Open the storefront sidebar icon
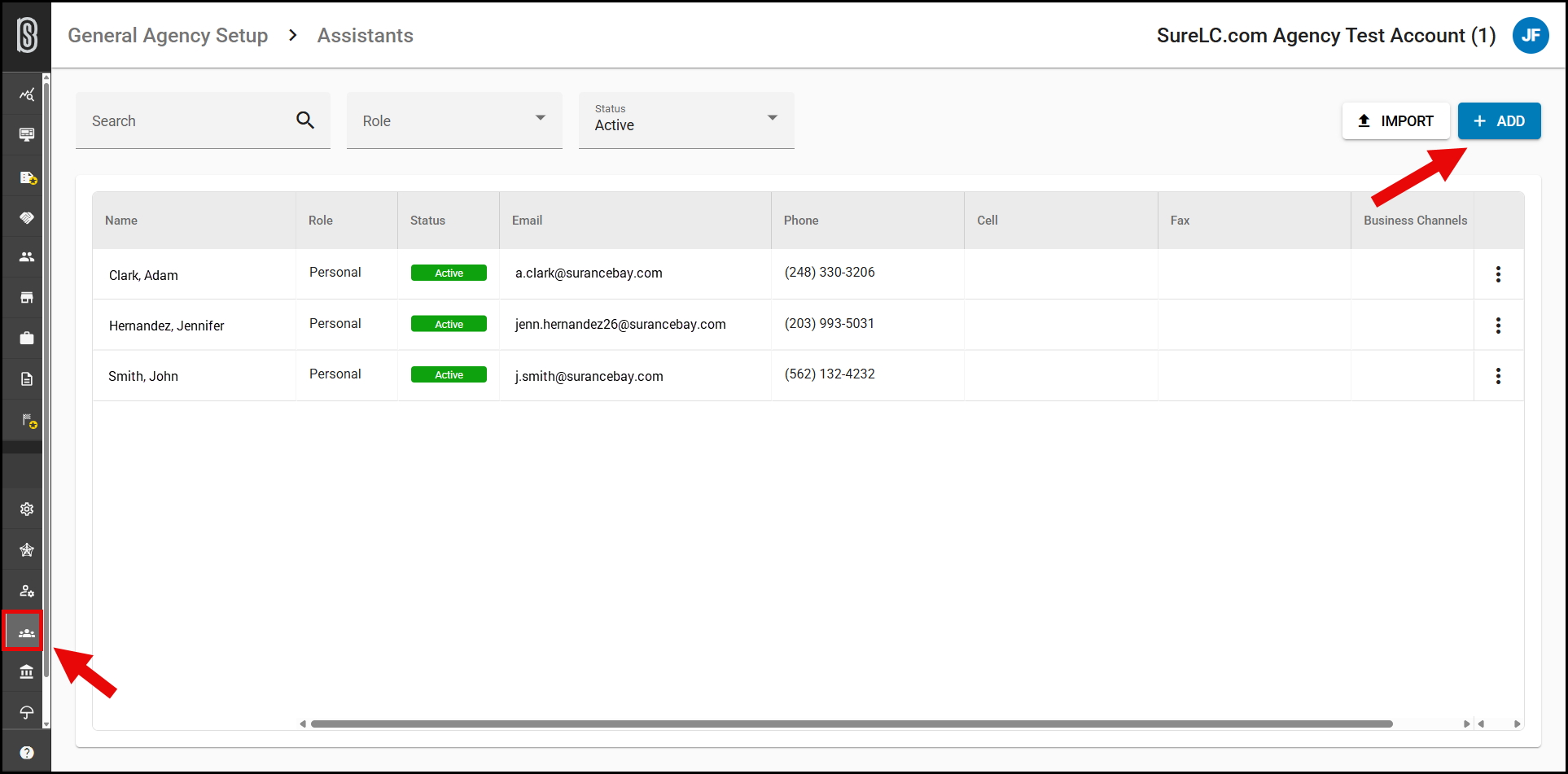This screenshot has height=774, width=1568. 27,298
